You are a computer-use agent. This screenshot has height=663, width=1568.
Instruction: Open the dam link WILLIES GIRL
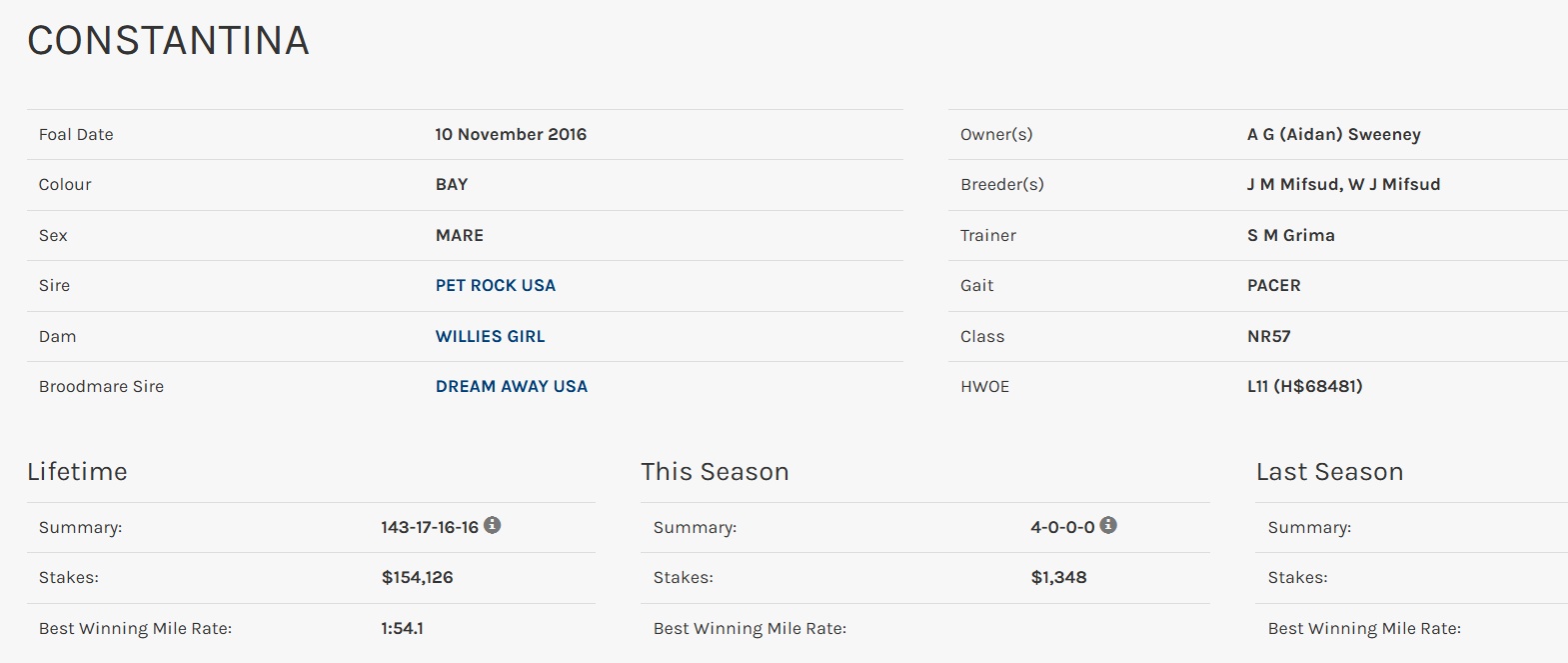point(490,336)
